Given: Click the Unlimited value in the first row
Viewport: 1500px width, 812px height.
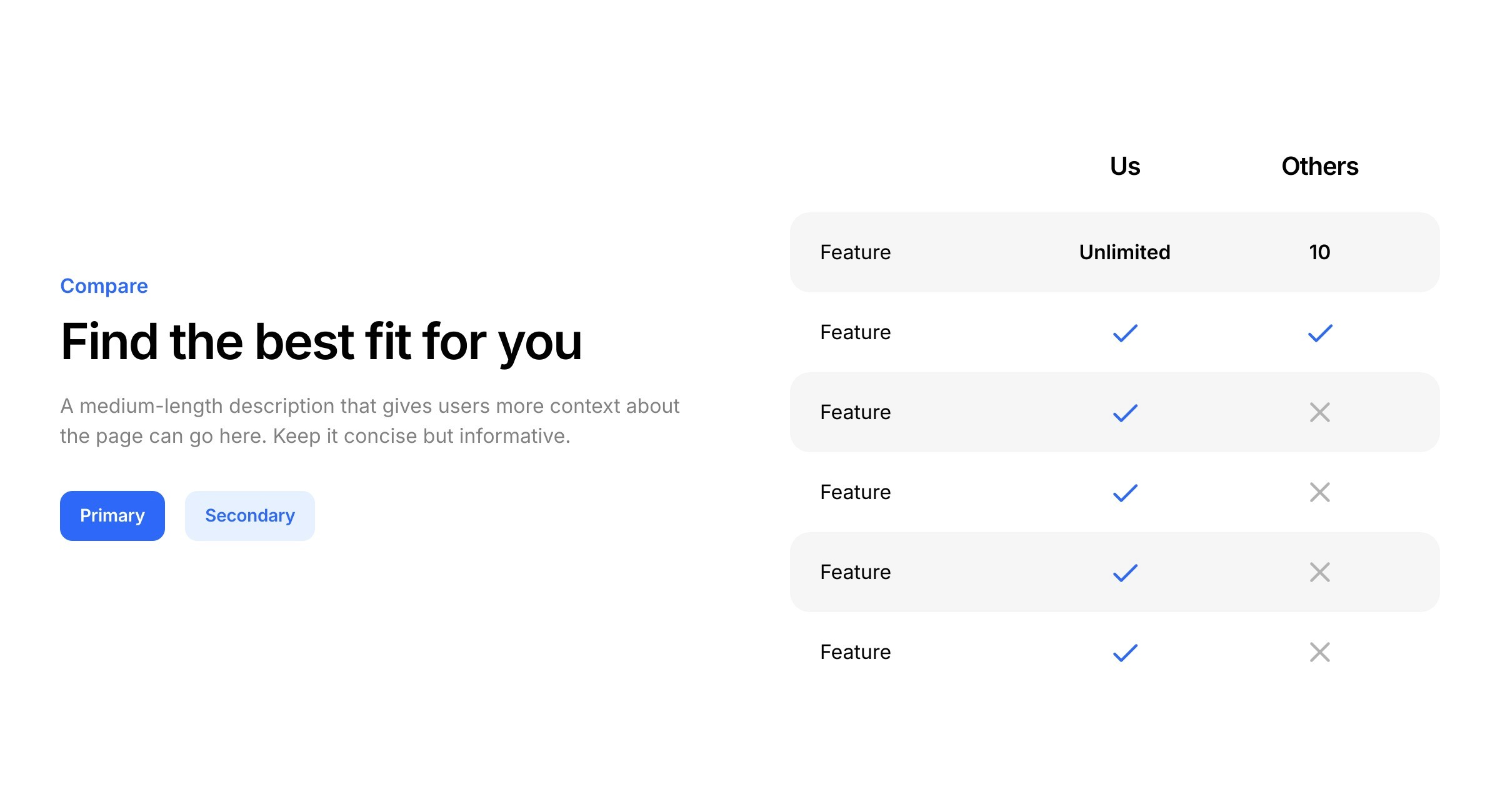Looking at the screenshot, I should [1125, 252].
